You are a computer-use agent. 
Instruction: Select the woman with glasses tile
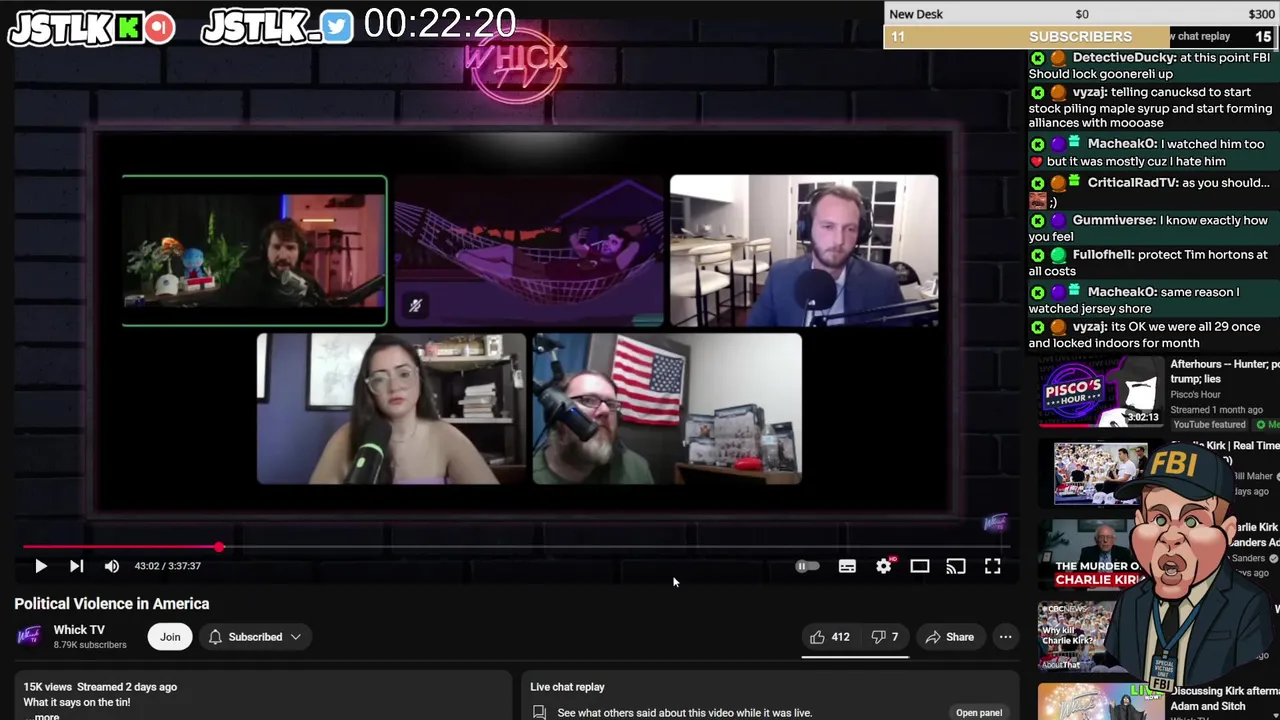(391, 409)
